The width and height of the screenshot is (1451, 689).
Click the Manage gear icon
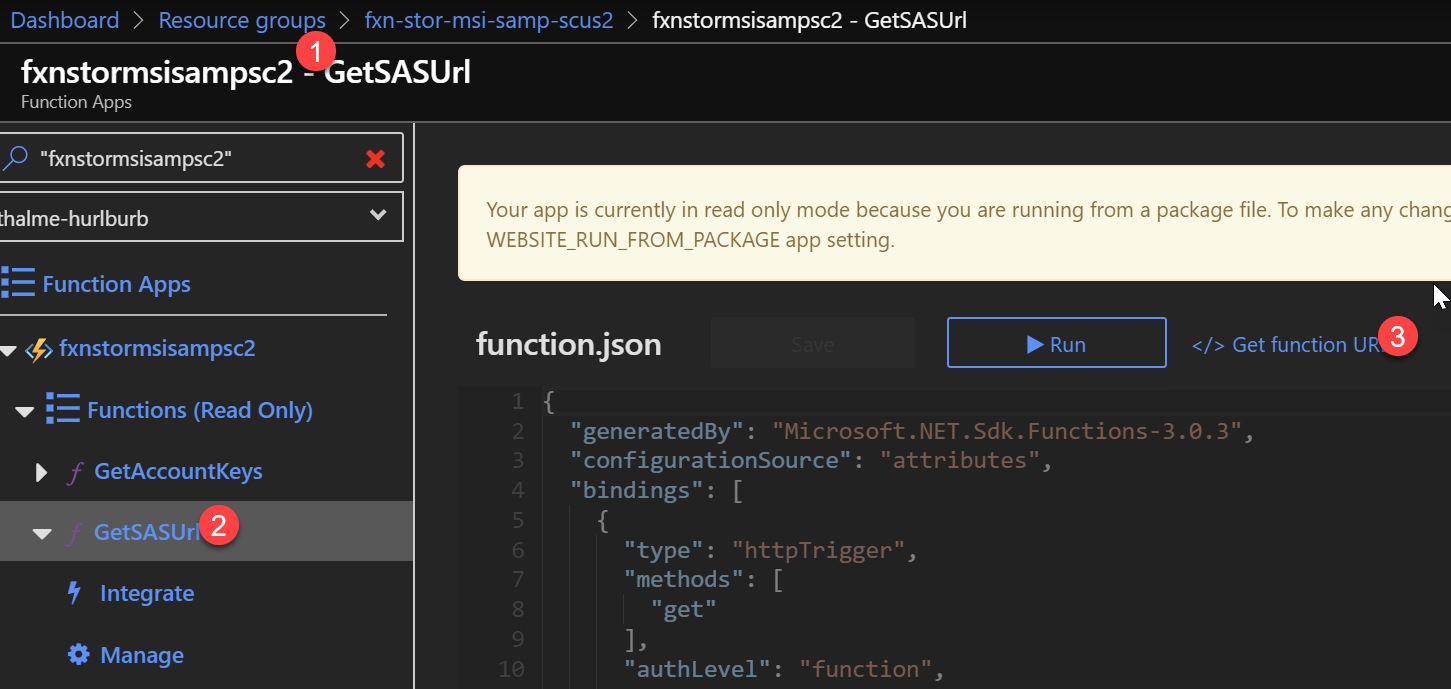pyautogui.click(x=78, y=655)
